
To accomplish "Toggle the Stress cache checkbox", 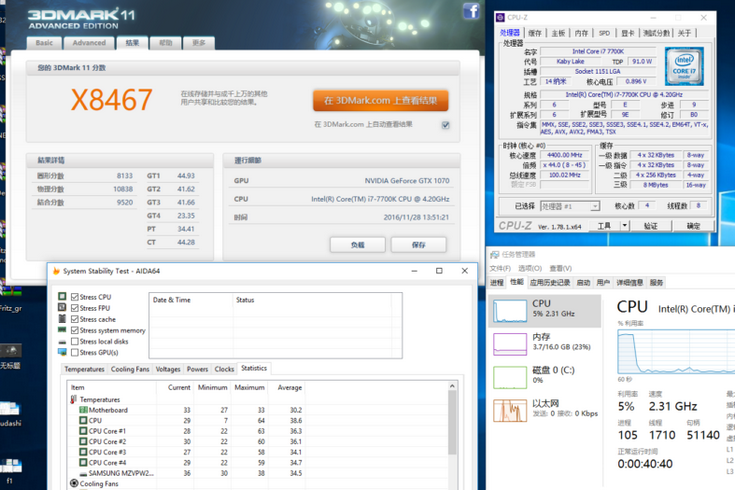I will pyautogui.click(x=75, y=319).
